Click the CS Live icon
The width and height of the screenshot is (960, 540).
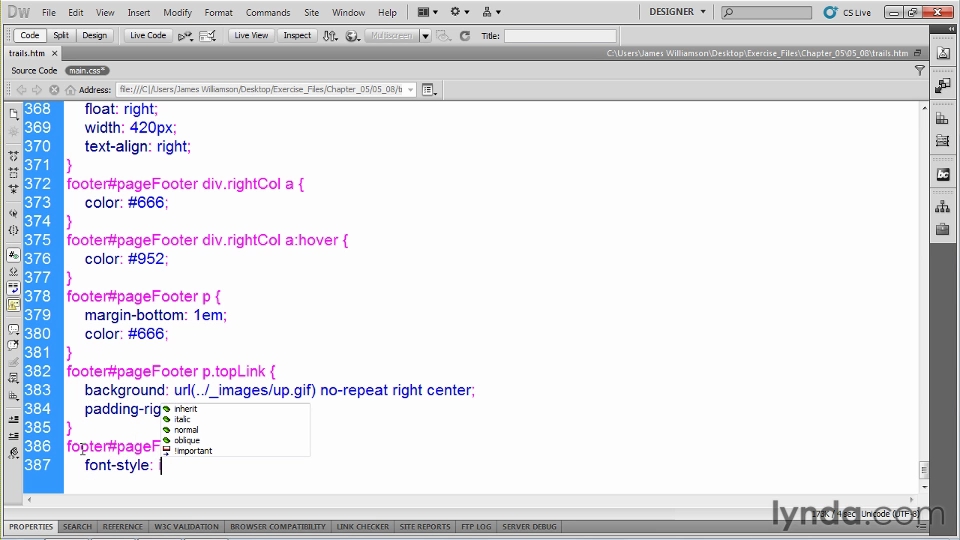coord(830,12)
